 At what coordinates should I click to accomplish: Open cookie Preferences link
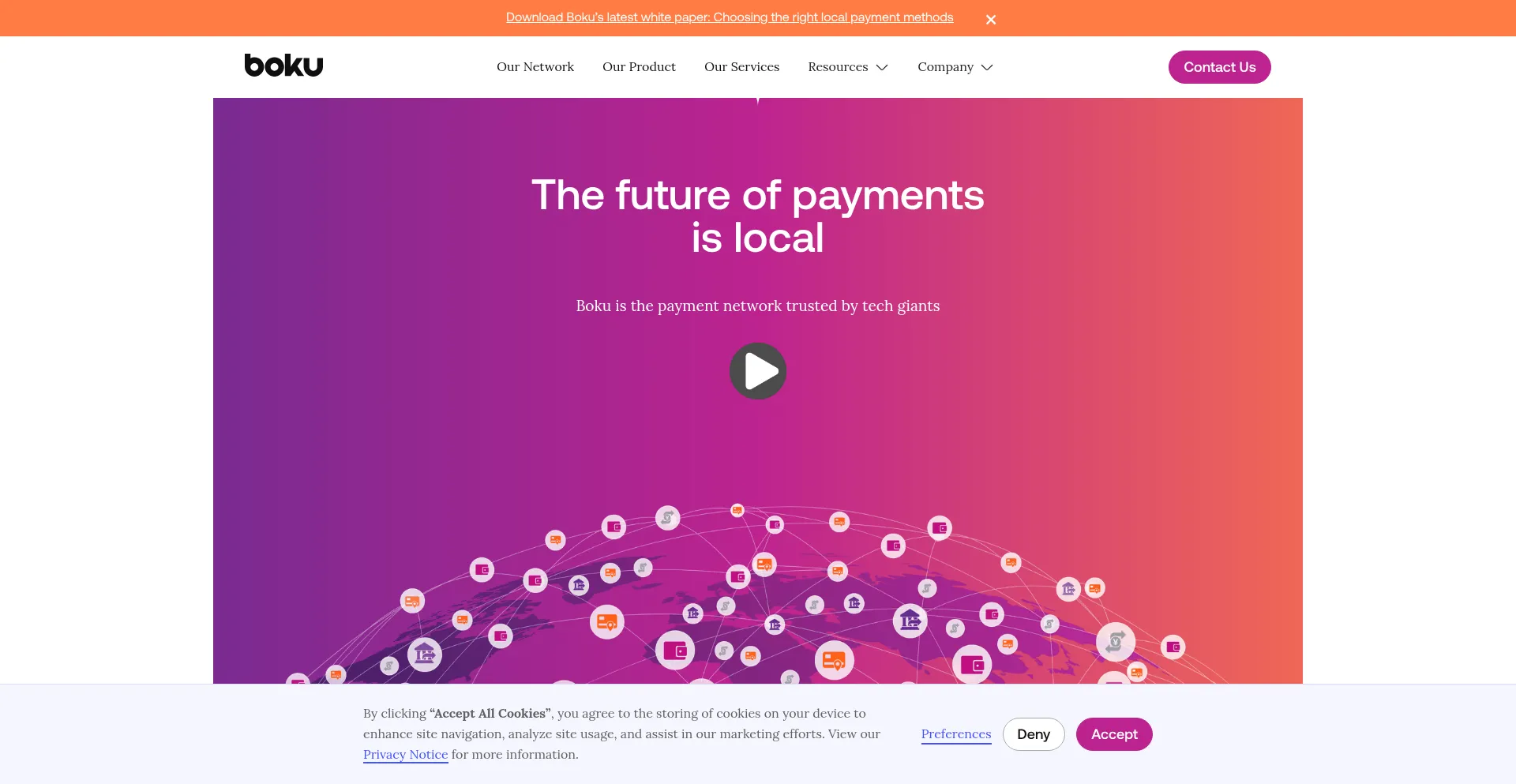956,734
